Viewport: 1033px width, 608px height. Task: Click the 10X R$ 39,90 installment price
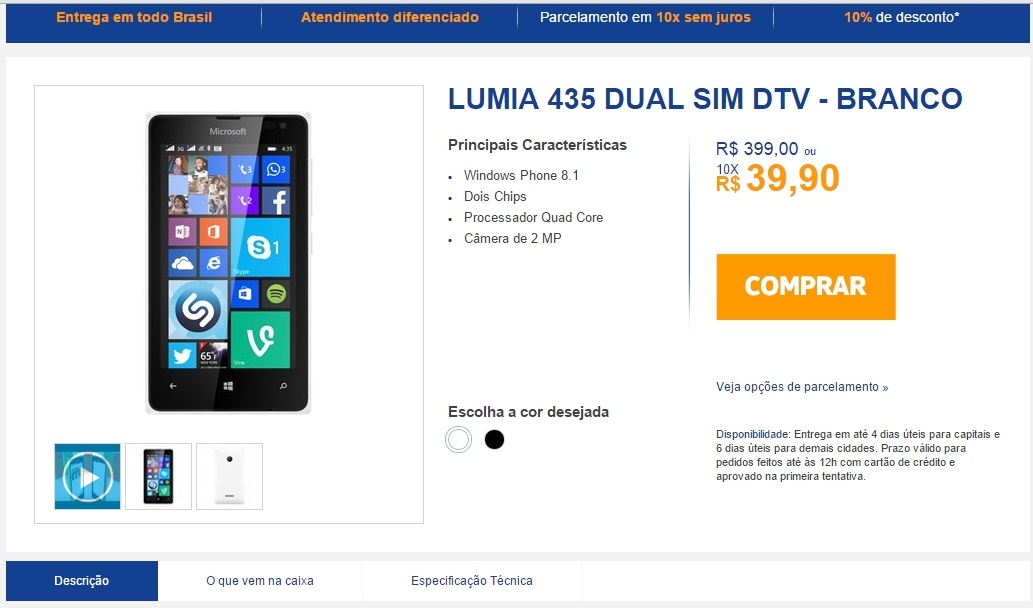tap(778, 178)
